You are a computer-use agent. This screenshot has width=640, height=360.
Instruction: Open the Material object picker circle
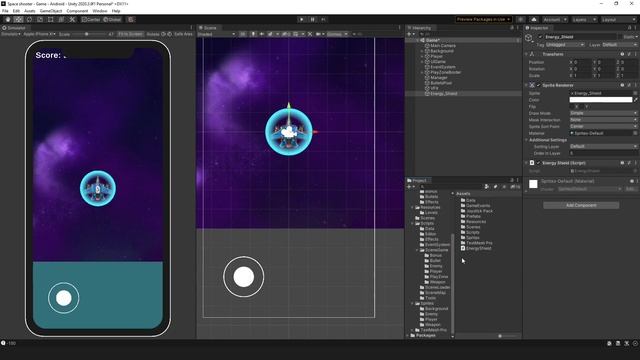click(x=635, y=133)
